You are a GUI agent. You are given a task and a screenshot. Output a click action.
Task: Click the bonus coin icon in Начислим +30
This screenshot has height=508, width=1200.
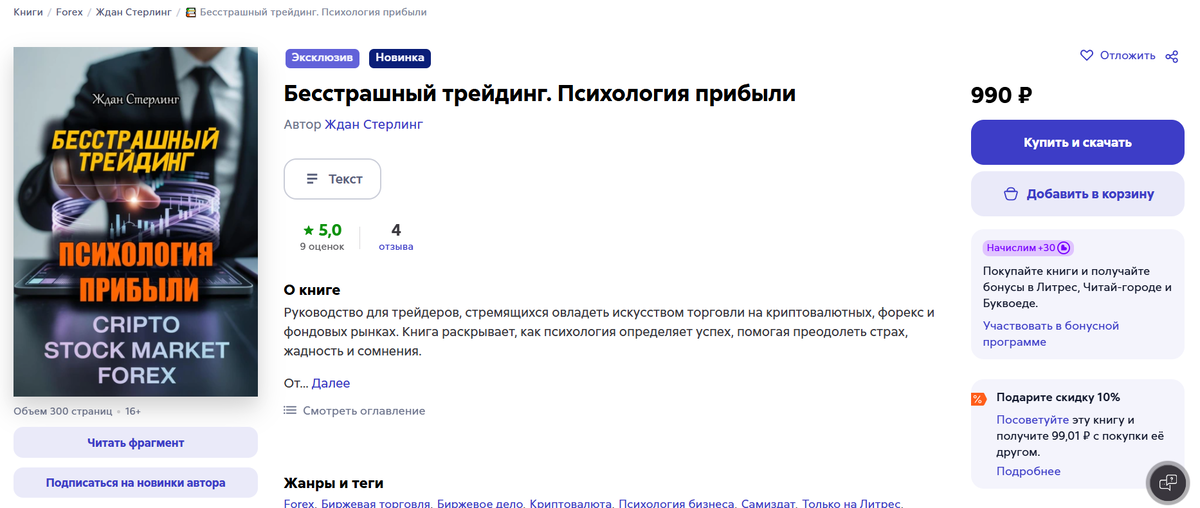tap(1064, 248)
